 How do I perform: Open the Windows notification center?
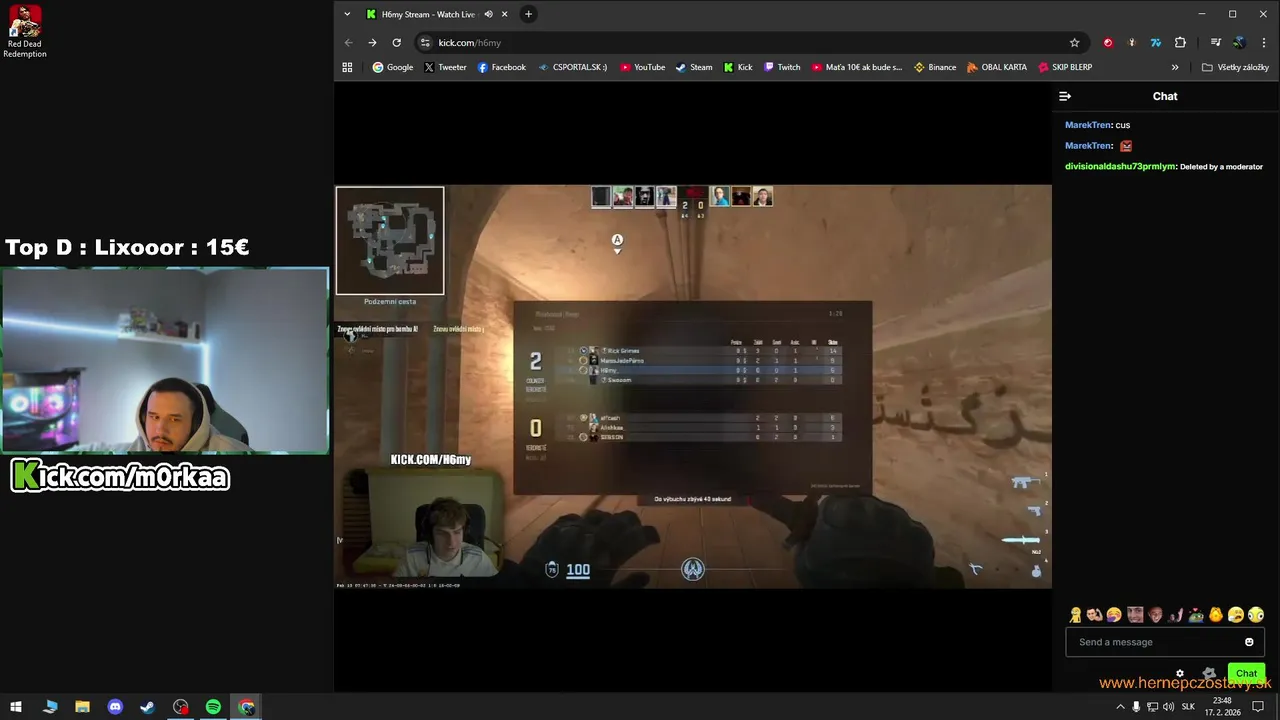[x=1259, y=707]
